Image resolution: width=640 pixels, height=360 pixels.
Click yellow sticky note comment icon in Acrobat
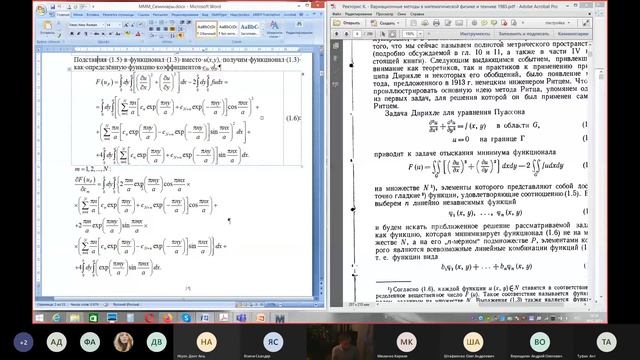point(484,23)
